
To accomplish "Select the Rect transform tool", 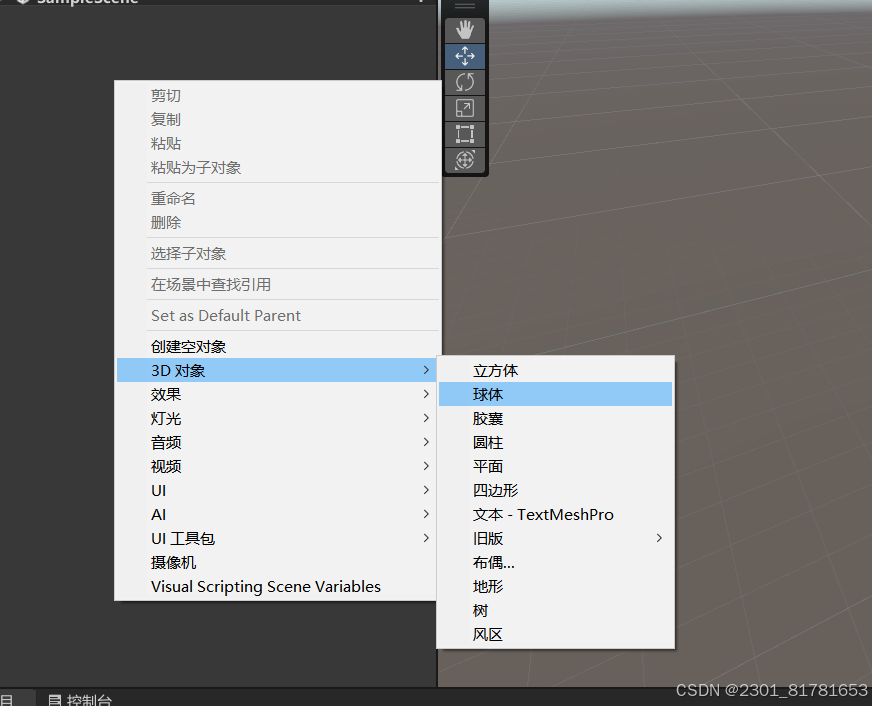I will click(x=465, y=135).
